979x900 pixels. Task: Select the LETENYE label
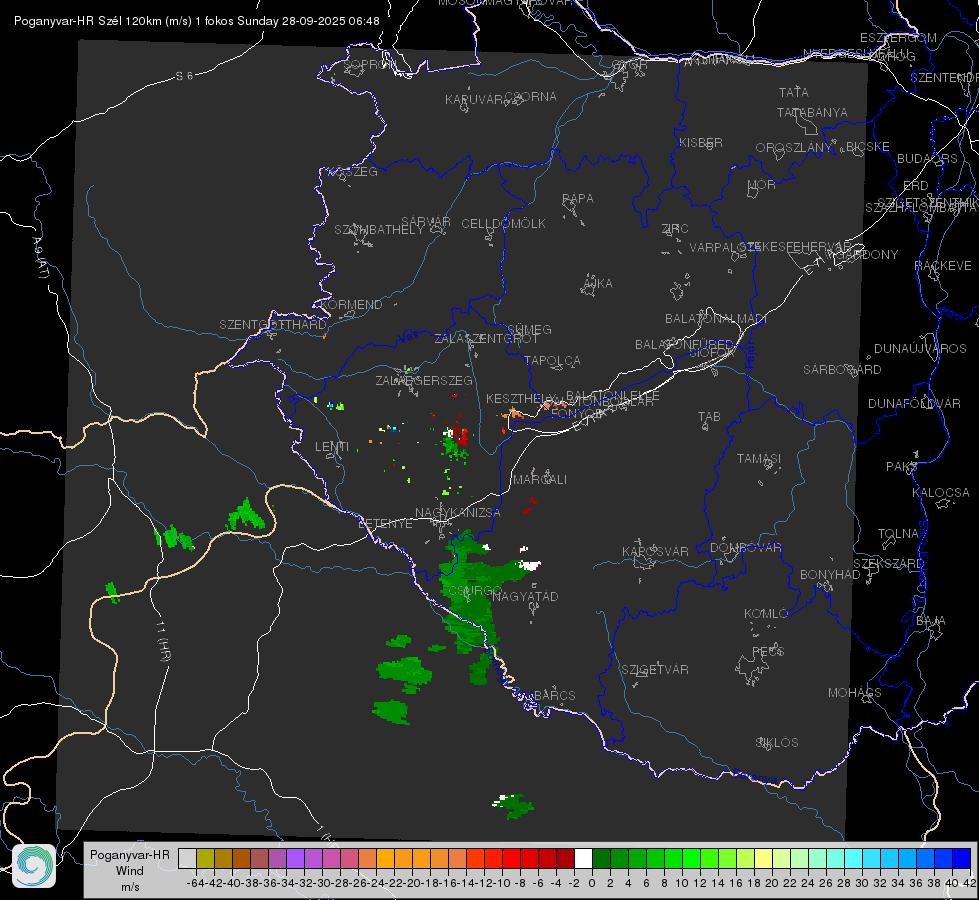coord(385,524)
